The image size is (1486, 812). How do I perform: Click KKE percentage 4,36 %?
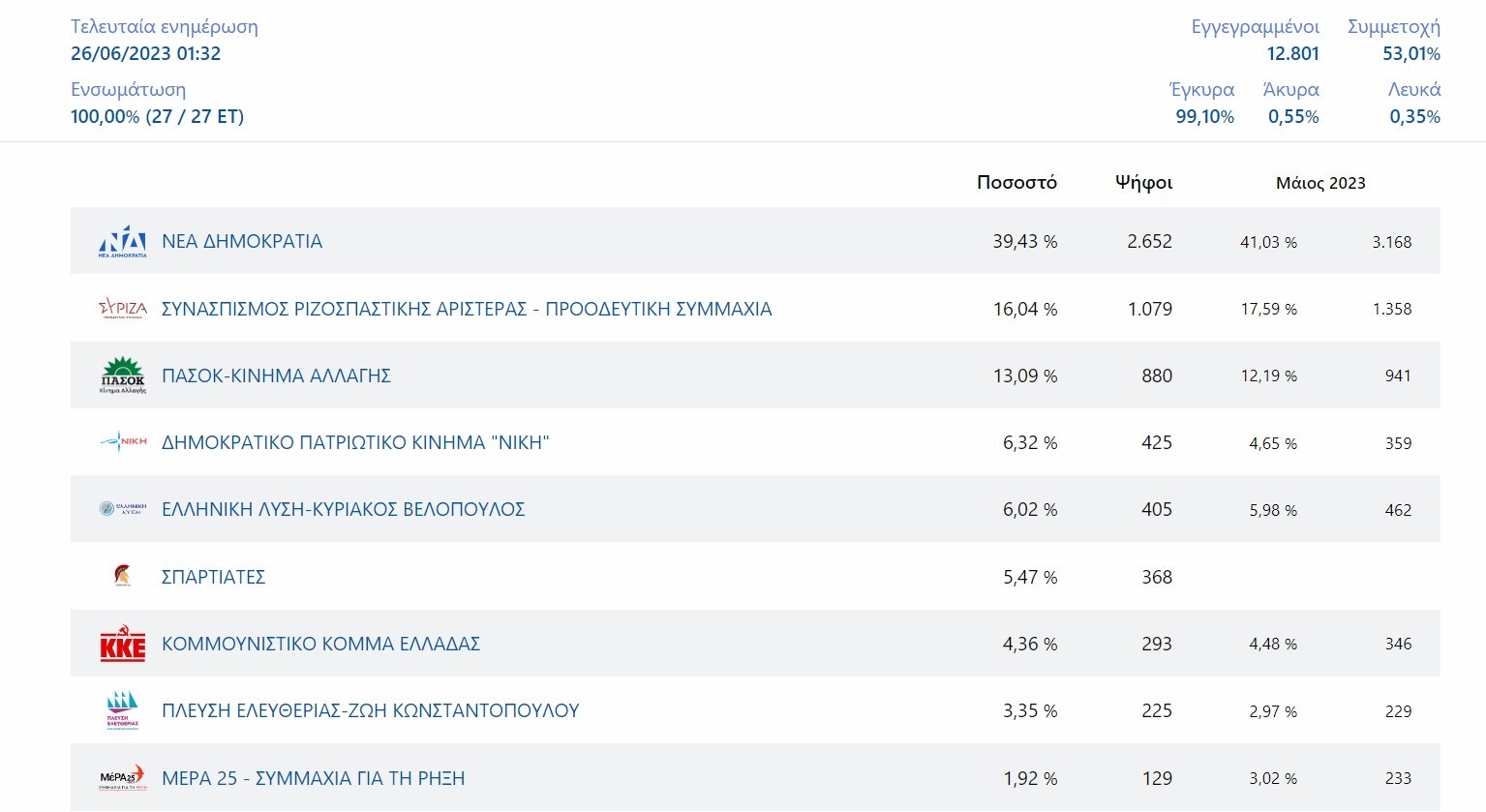(1030, 644)
